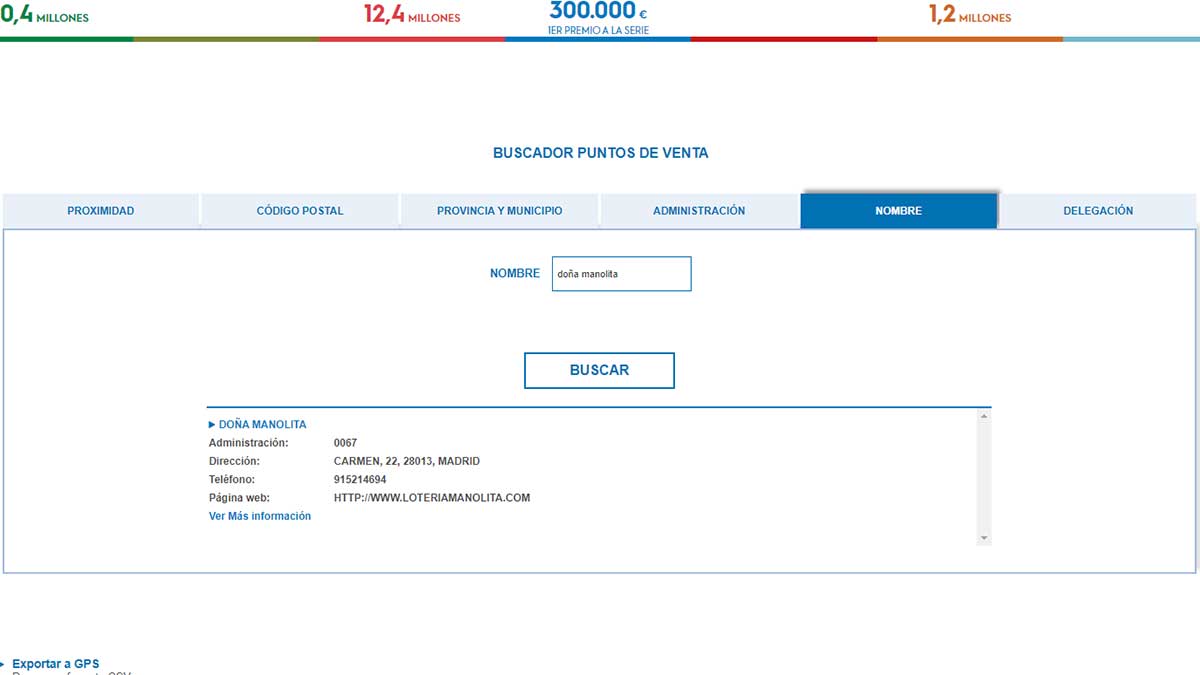Click the light blue bar at top right
1200x675 pixels.
(1131, 39)
